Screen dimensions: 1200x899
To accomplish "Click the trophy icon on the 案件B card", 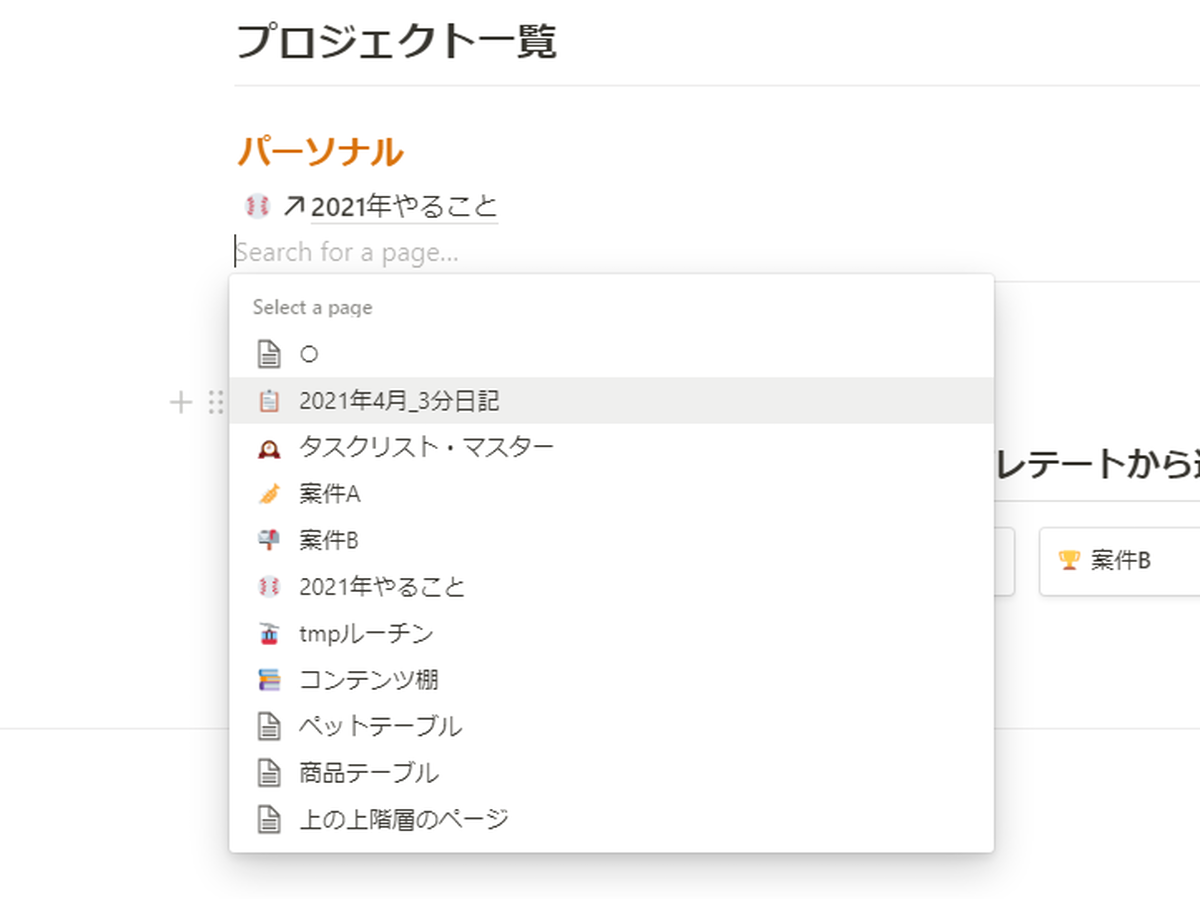I will click(x=1069, y=561).
